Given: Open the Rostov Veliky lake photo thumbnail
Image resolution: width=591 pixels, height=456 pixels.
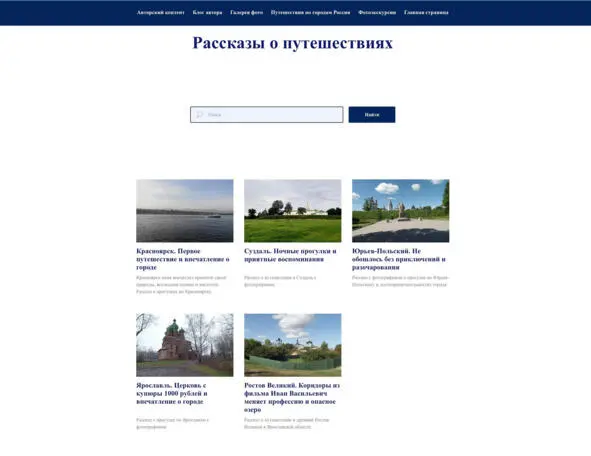Looking at the screenshot, I should [x=292, y=345].
